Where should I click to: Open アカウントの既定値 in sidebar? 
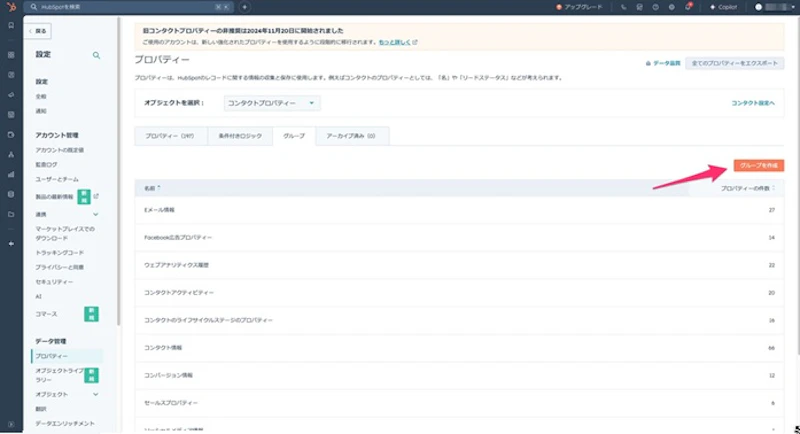[60, 150]
